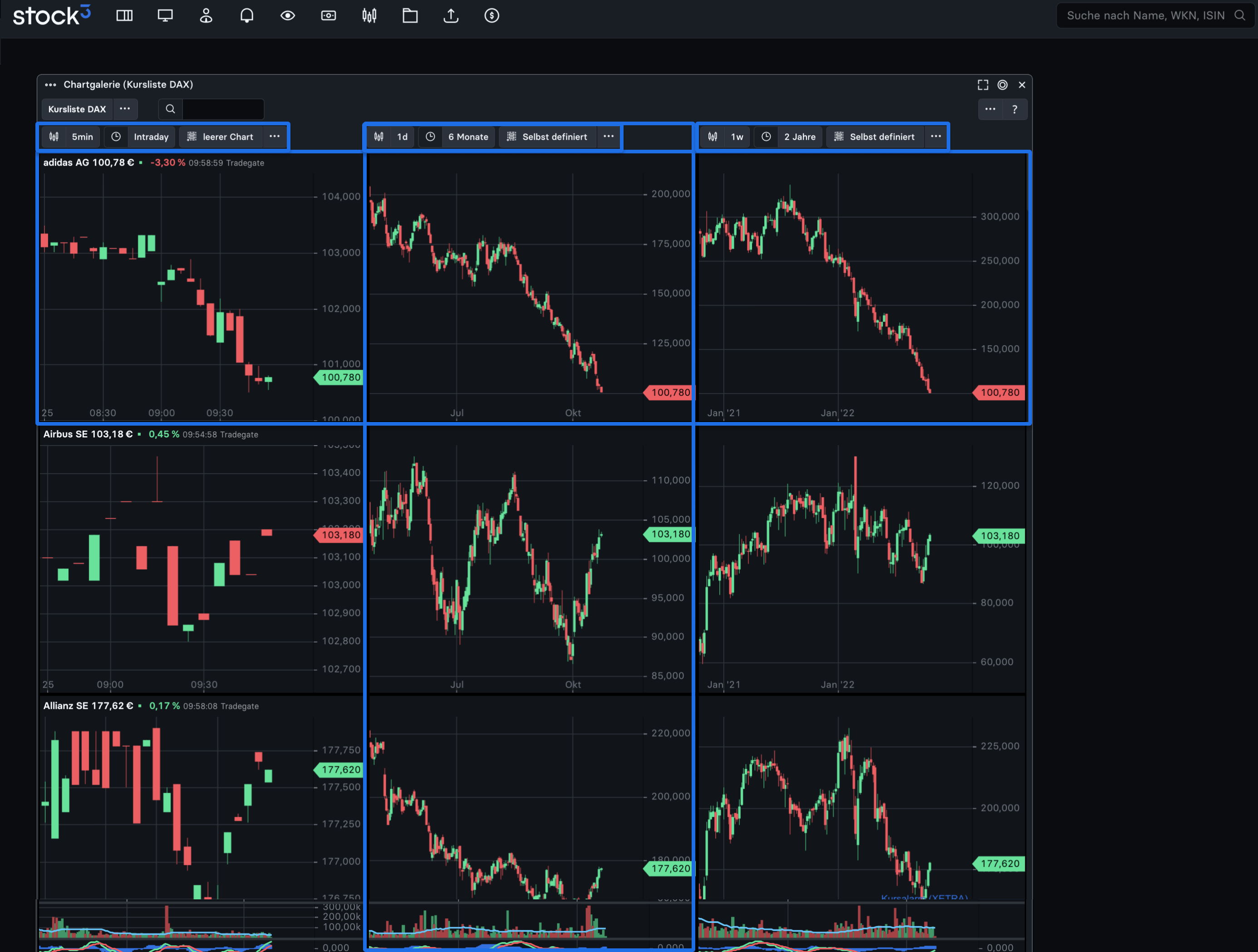Open the Chartgalerie widget settings target icon
This screenshot has height=952, width=1258.
[x=1002, y=85]
